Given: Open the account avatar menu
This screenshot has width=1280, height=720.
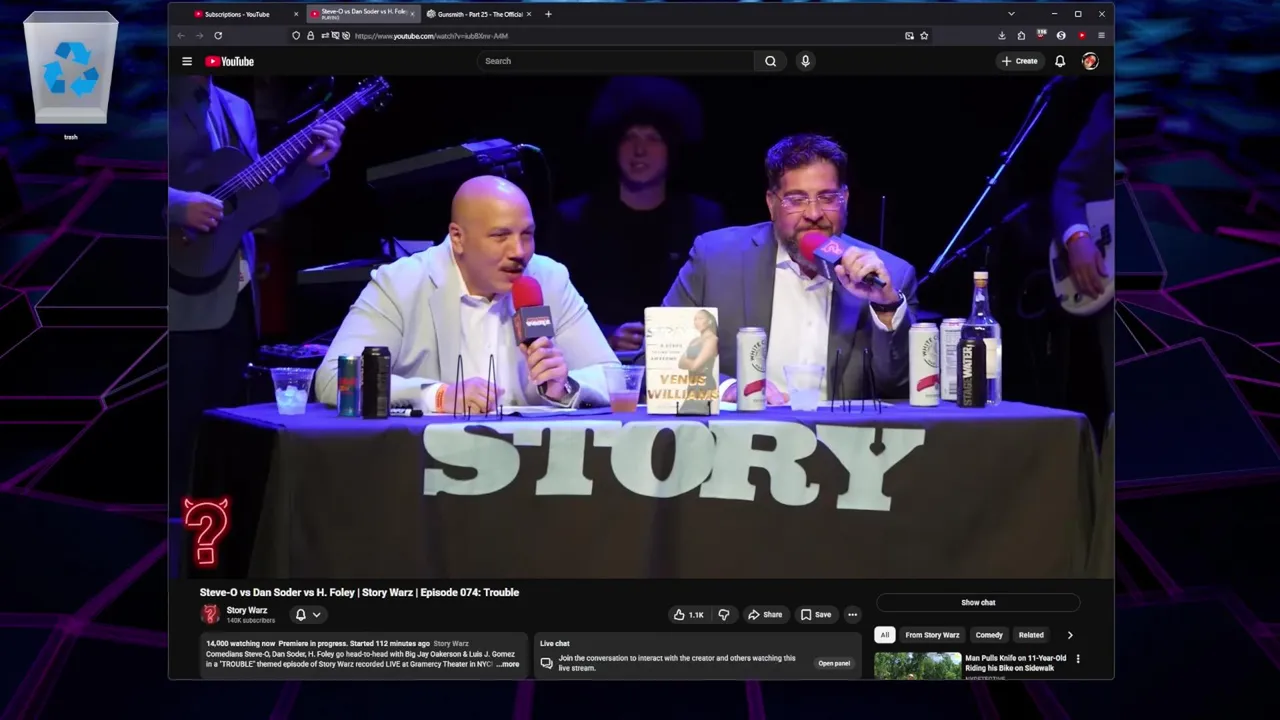Looking at the screenshot, I should [1090, 61].
